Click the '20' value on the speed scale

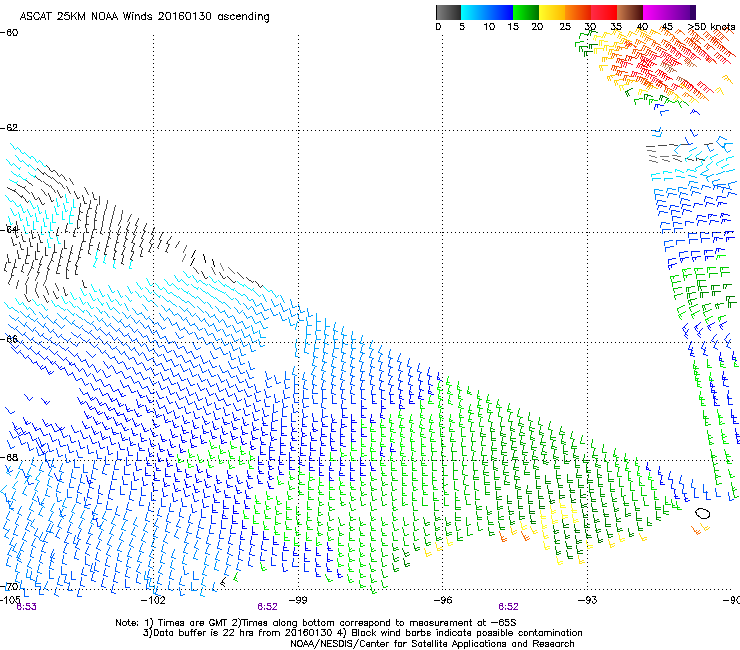pos(537,26)
